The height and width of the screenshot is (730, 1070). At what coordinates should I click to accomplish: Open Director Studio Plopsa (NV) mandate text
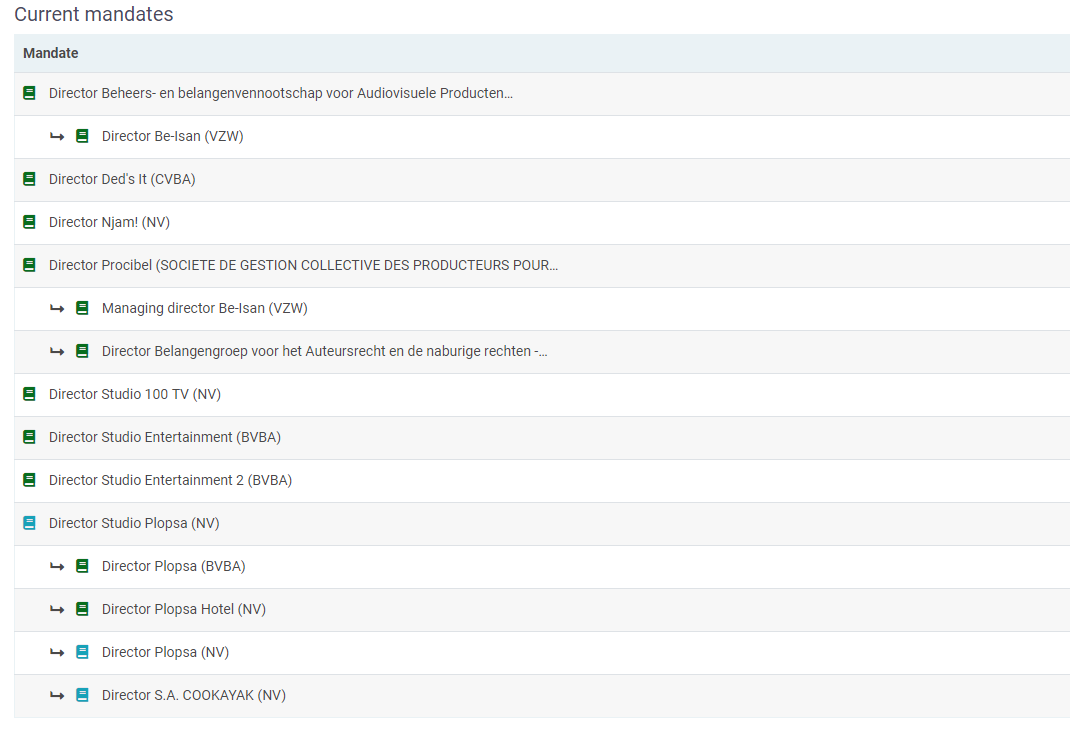click(x=134, y=523)
